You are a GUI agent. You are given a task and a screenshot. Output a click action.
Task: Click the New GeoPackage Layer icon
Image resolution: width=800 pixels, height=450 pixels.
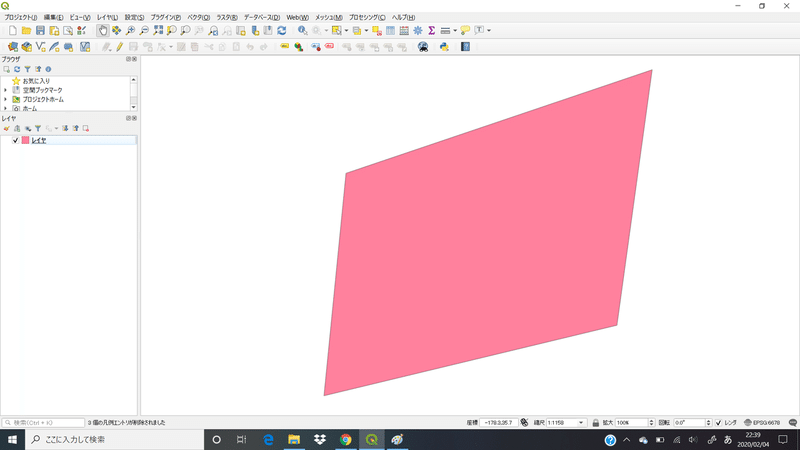(27, 47)
